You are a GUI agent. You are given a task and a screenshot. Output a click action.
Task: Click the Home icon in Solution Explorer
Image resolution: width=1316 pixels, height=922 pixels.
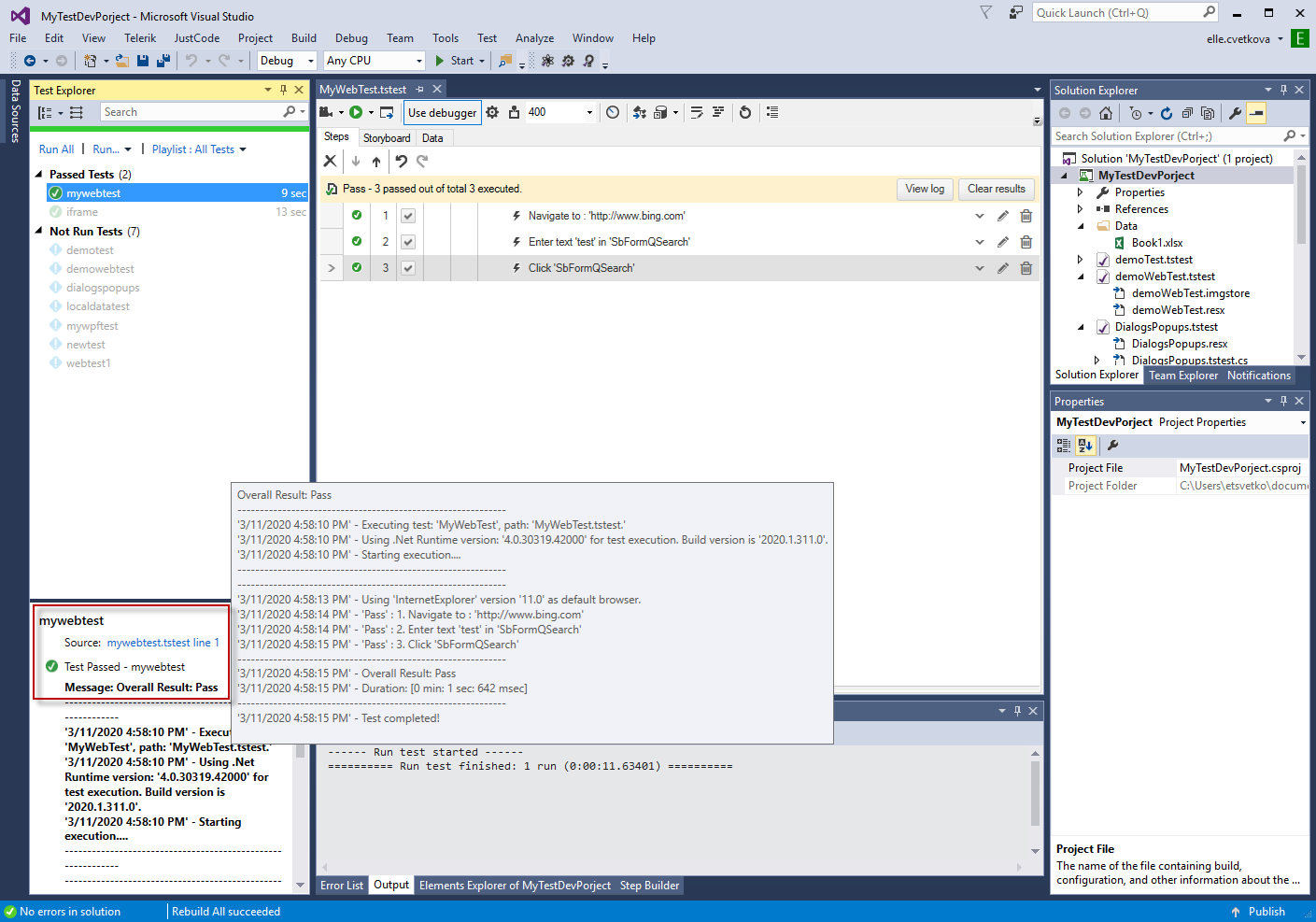click(1106, 113)
